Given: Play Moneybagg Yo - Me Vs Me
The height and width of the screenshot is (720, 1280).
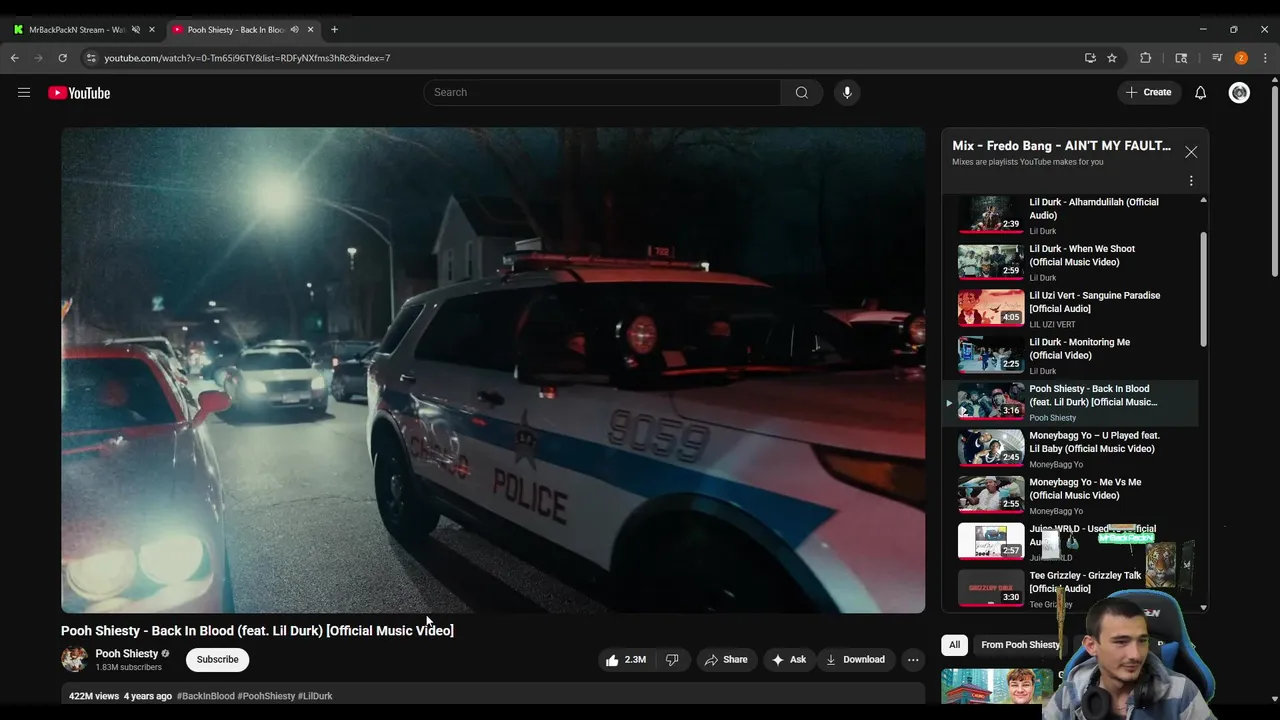Looking at the screenshot, I should tap(1070, 495).
